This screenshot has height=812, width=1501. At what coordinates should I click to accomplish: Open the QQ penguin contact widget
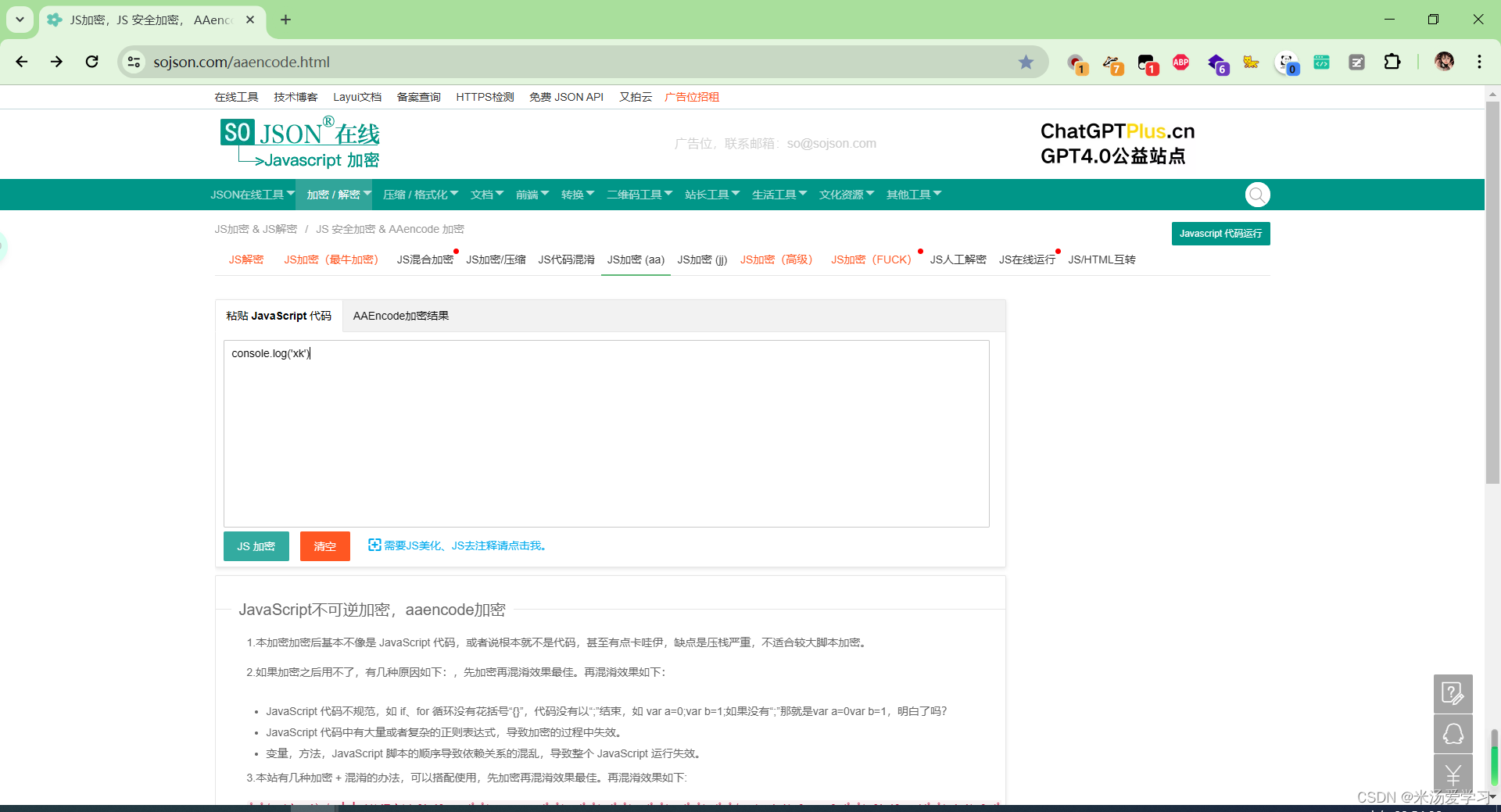1453,734
